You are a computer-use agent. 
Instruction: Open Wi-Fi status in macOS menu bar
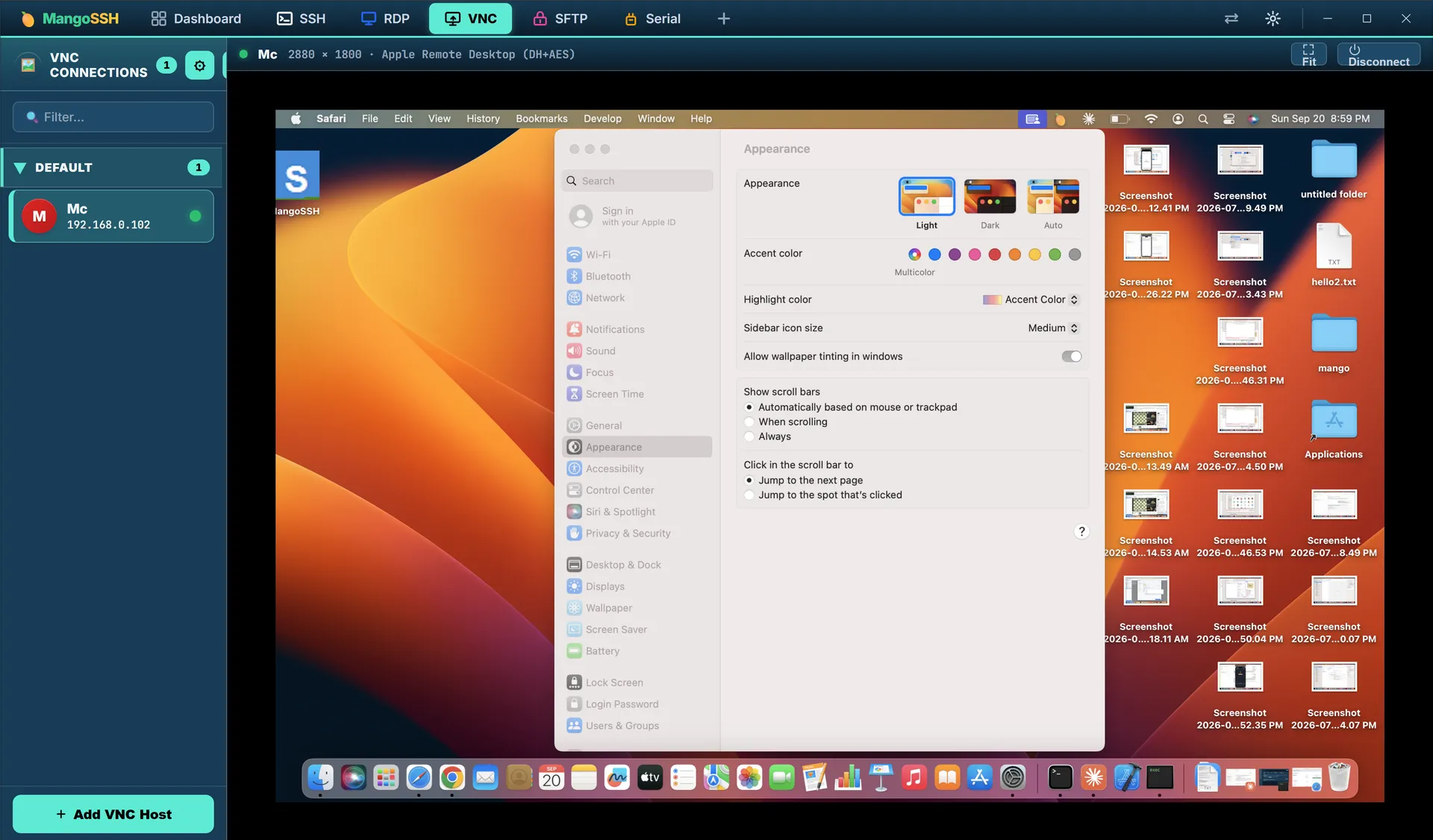tap(1151, 119)
